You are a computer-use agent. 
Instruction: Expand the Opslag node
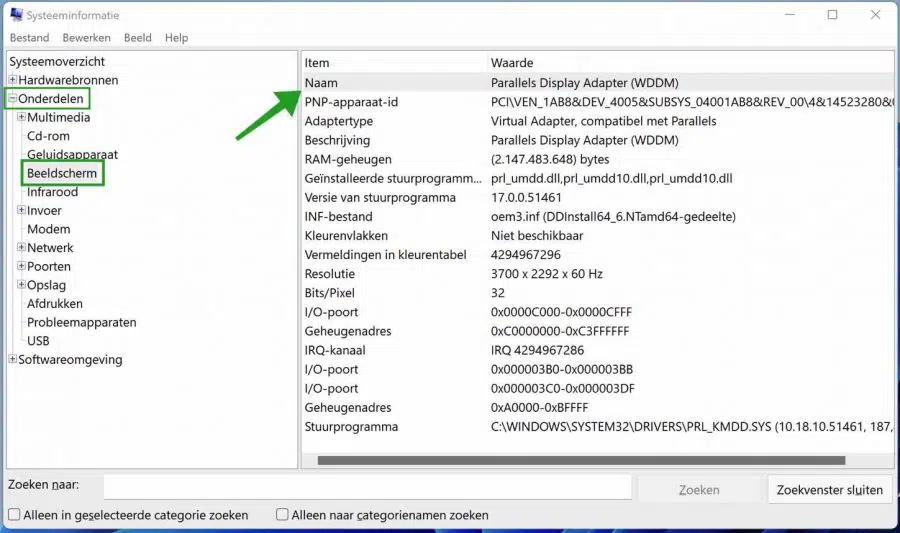click(x=21, y=285)
